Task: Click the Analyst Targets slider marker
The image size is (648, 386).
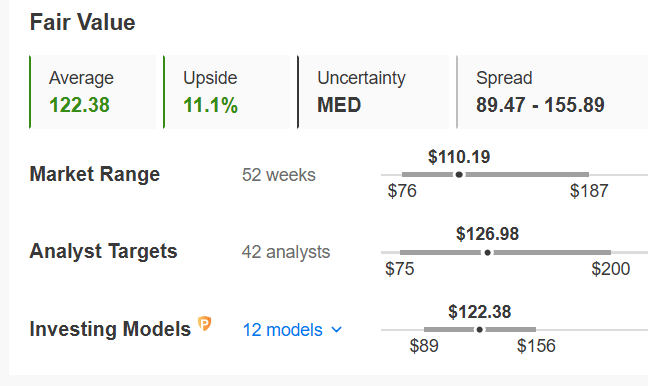Action: click(x=488, y=253)
